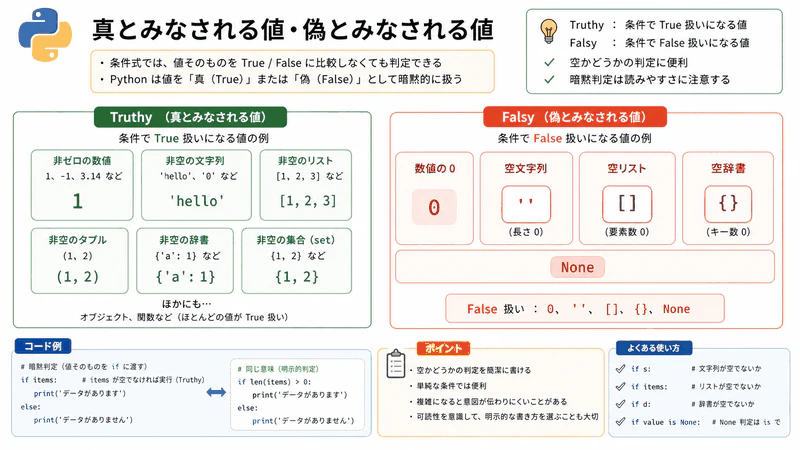Screen dimensions: 800x450
Task: Select the green Truthy(真とみなされる値)header badge
Action: tap(190, 117)
